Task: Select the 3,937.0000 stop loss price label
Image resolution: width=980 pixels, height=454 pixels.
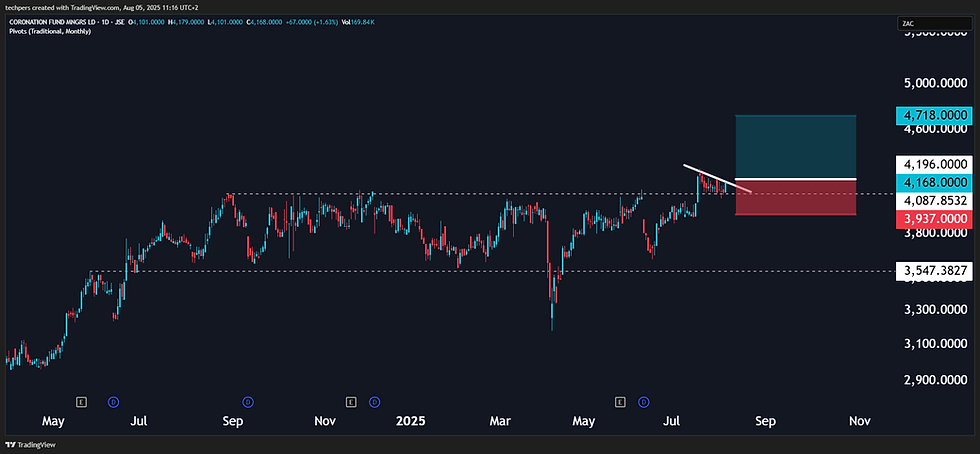Action: click(x=934, y=219)
